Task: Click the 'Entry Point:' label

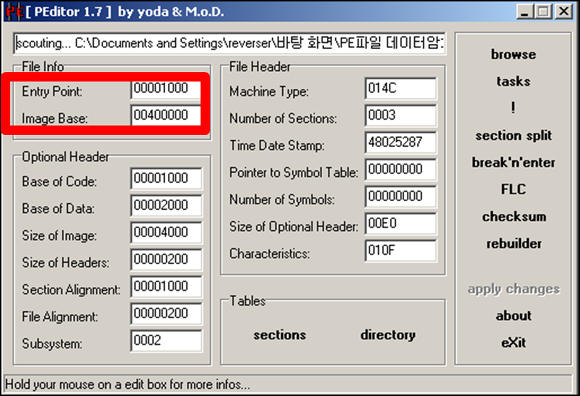Action: (x=52, y=91)
